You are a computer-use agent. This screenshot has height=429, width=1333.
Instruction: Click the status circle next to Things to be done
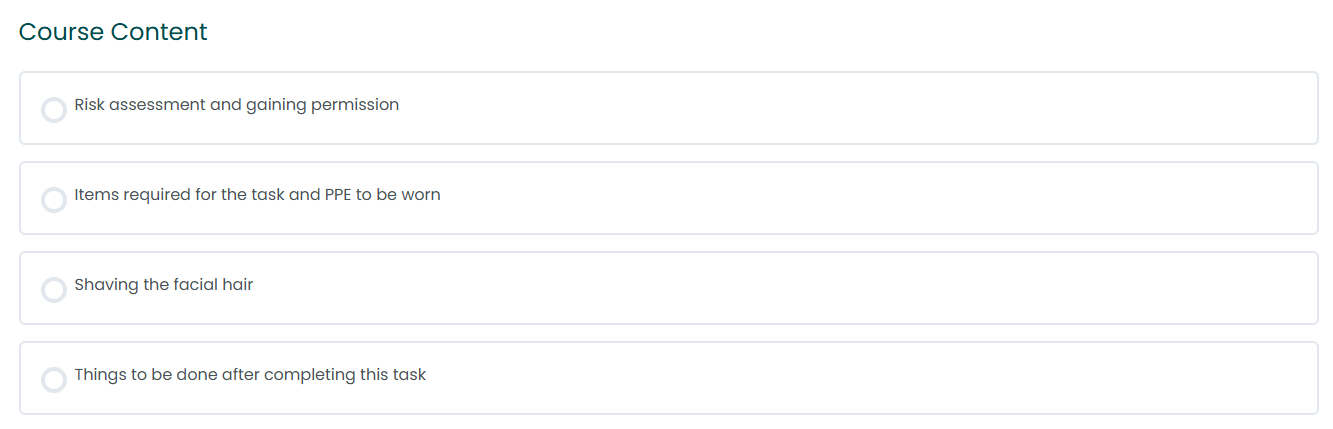[54, 380]
